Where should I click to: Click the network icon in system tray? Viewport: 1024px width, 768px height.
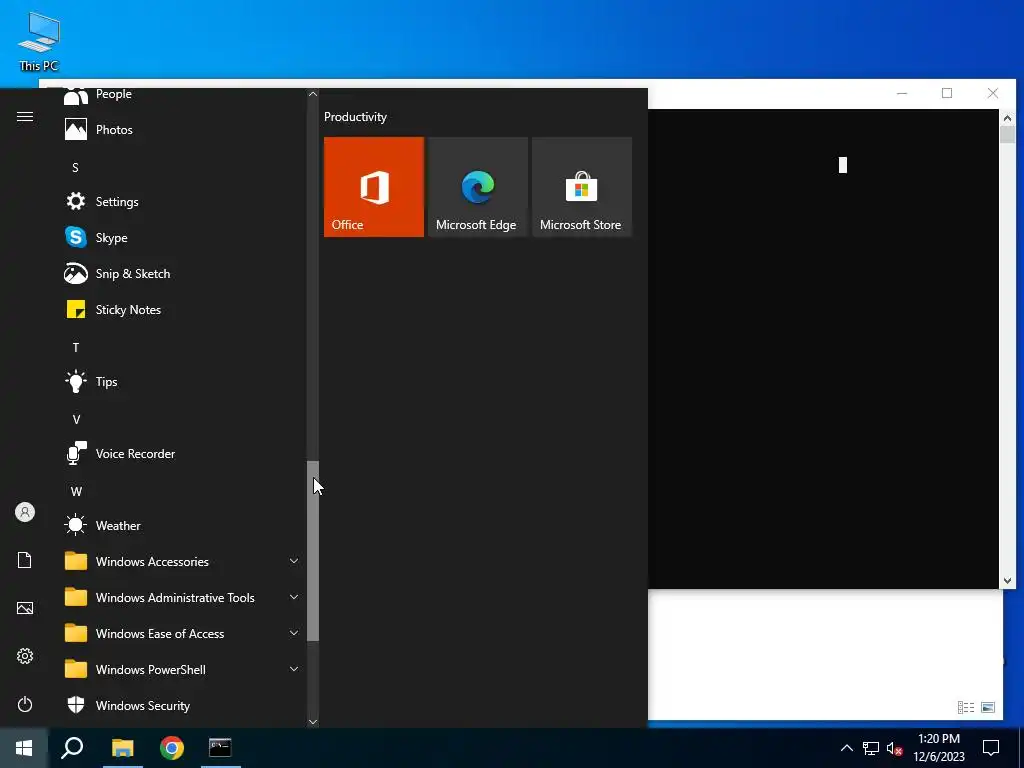(x=871, y=748)
